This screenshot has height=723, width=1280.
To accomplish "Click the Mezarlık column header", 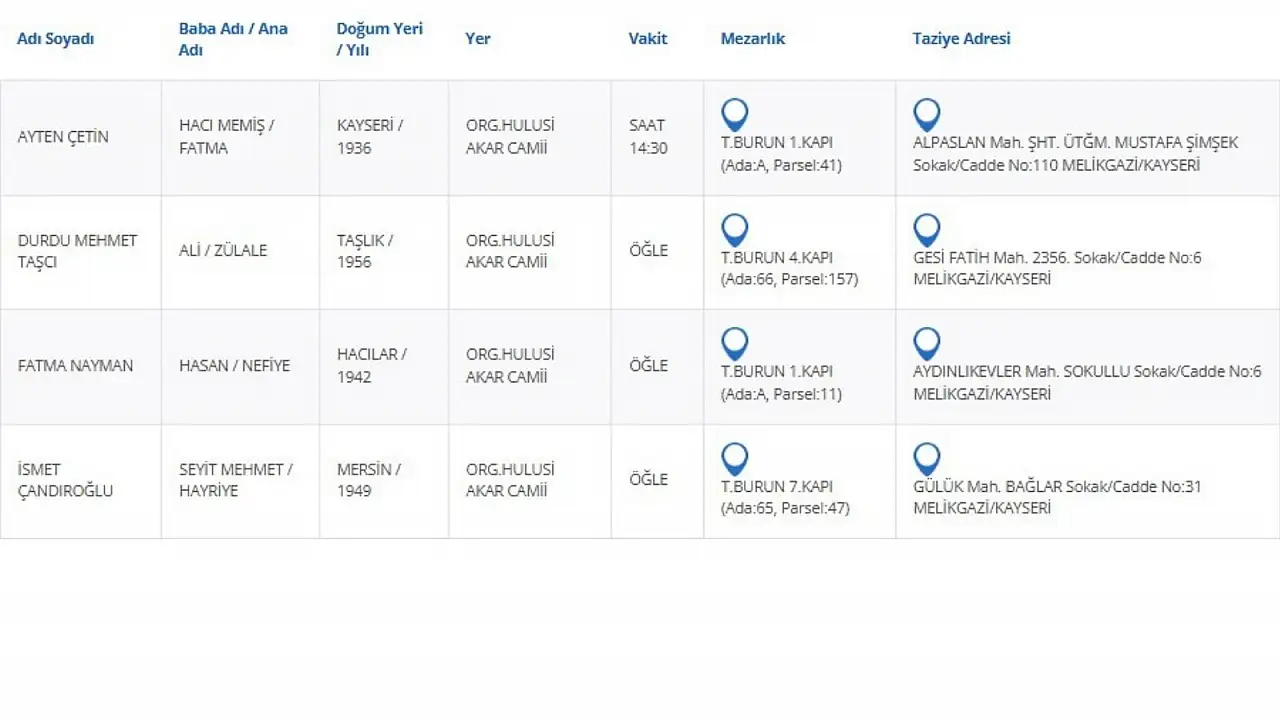I will click(753, 39).
